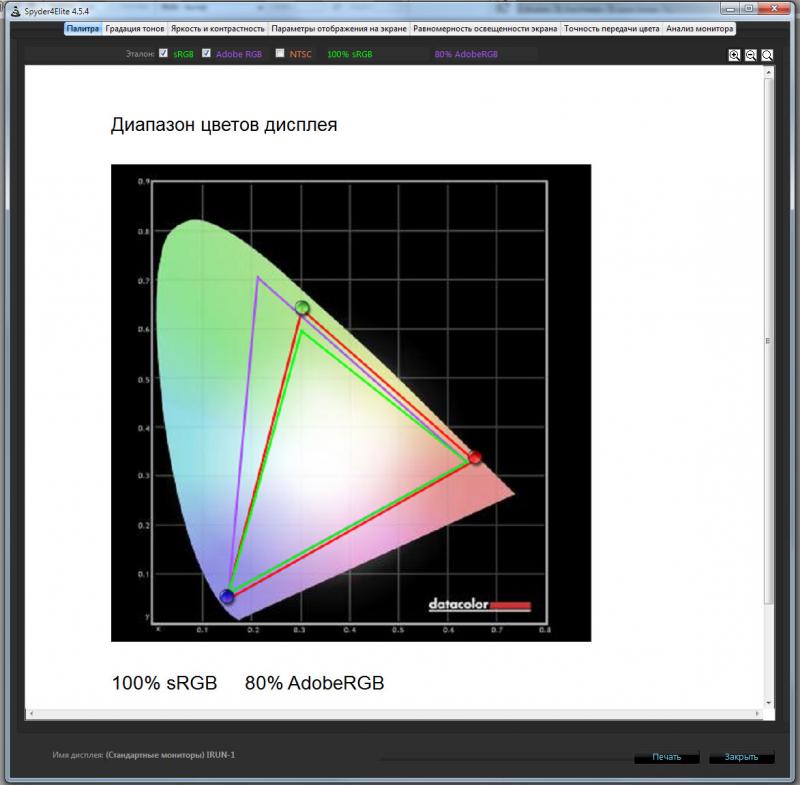The height and width of the screenshot is (785, 800).
Task: Select the Палитра tab
Action: pos(83,29)
